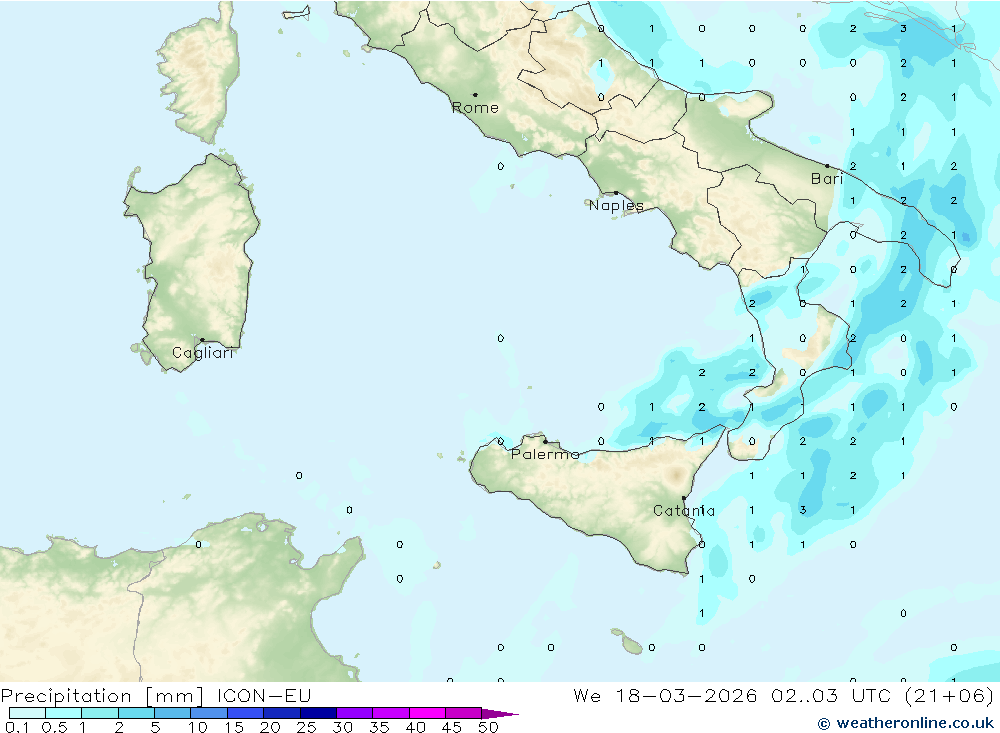Click the precipitation value 3 east of Catania

pos(802,510)
